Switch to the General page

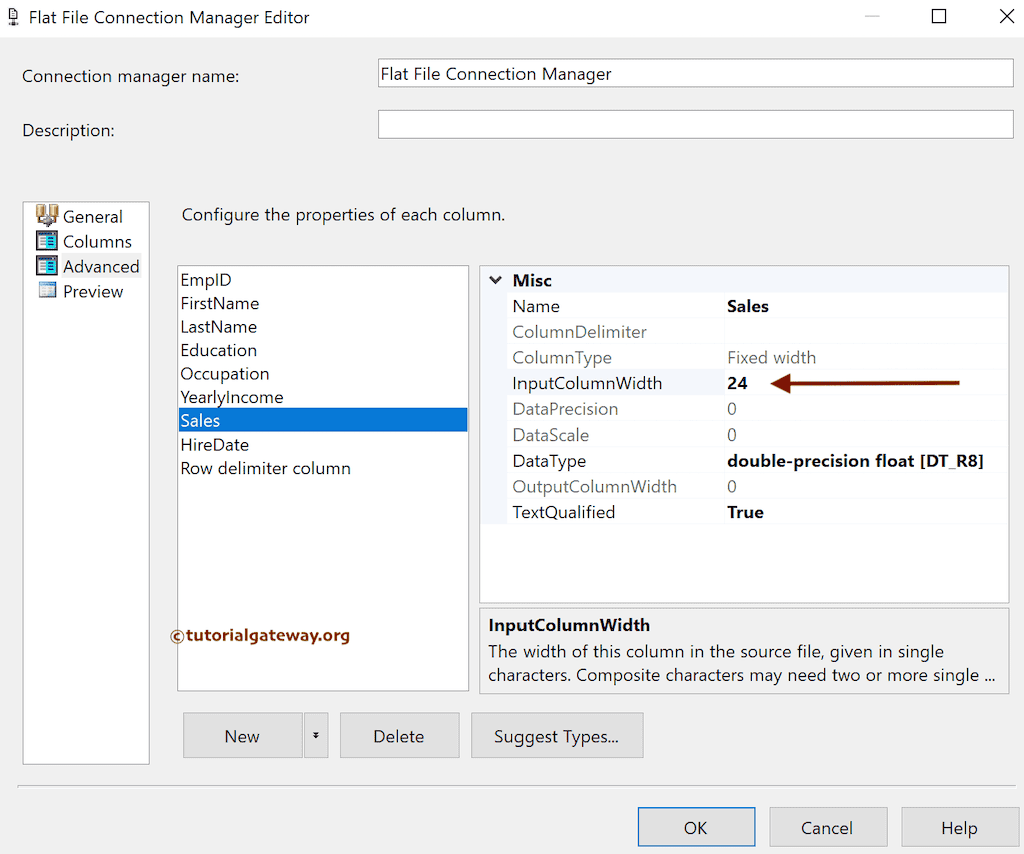click(x=93, y=216)
